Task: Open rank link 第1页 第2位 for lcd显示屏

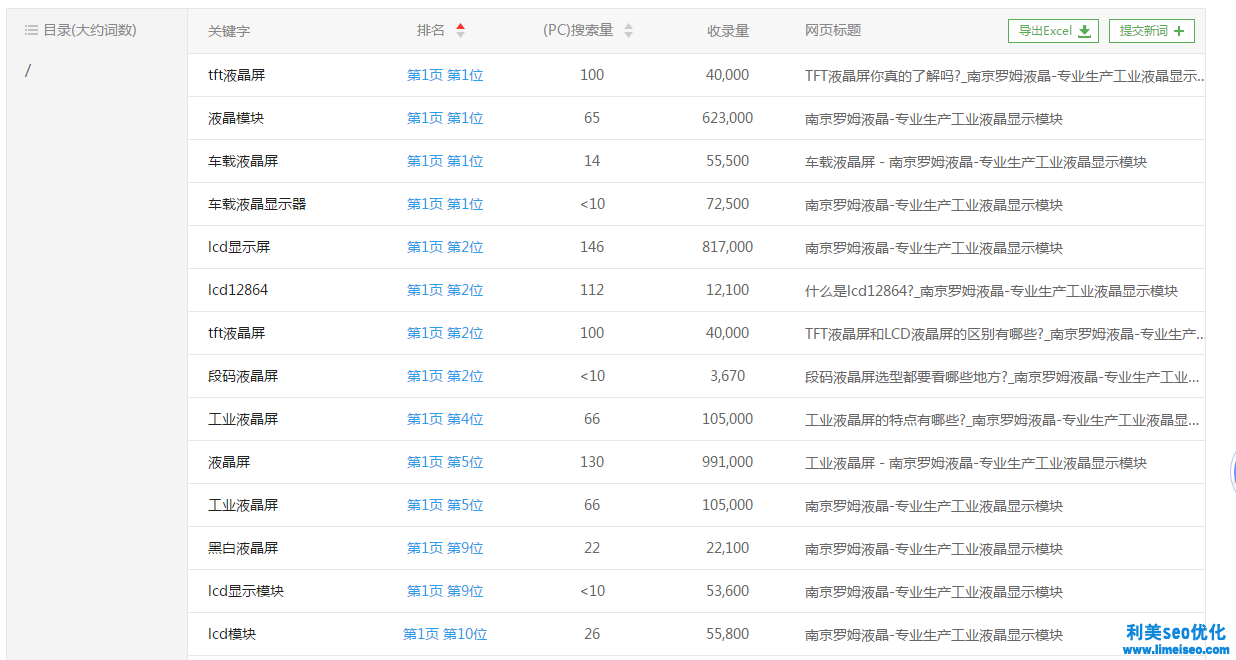Action: click(445, 247)
